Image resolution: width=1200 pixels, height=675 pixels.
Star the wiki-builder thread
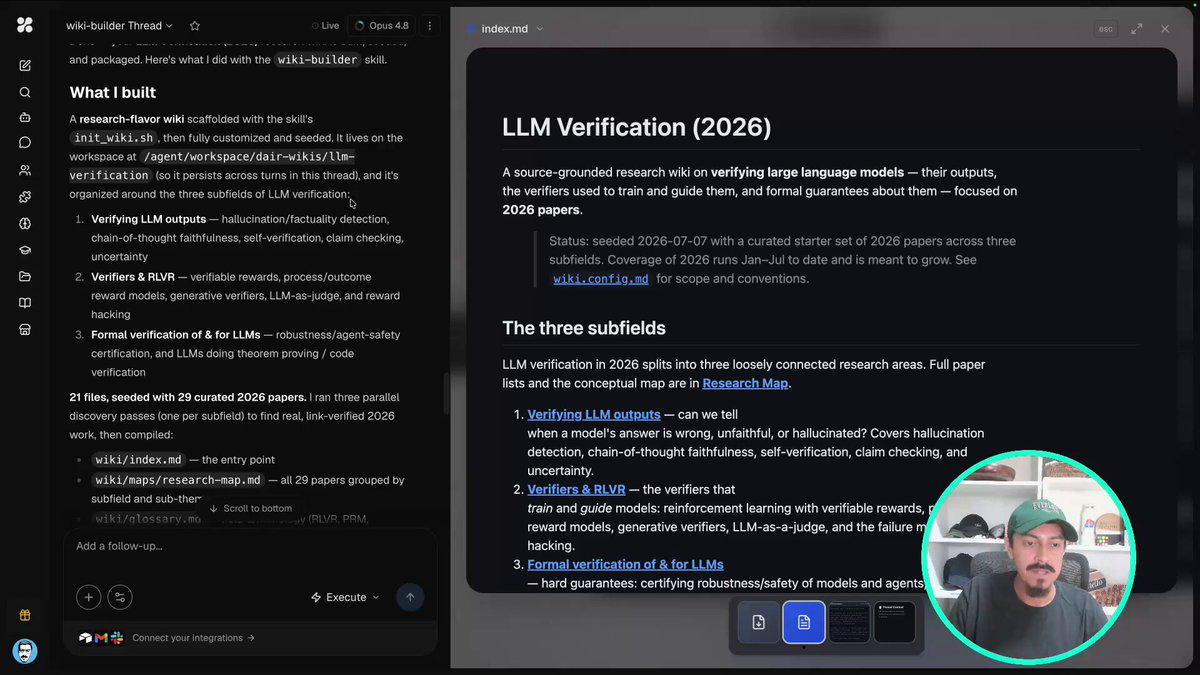pyautogui.click(x=195, y=26)
